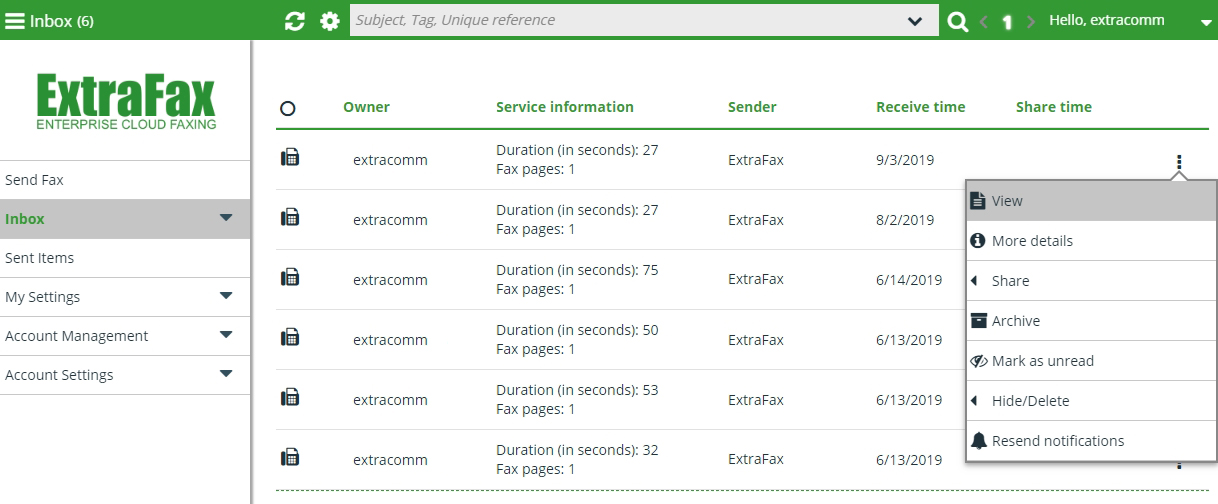Expand the My Settings arrow
Image resolution: width=1218 pixels, height=504 pixels.
point(226,296)
